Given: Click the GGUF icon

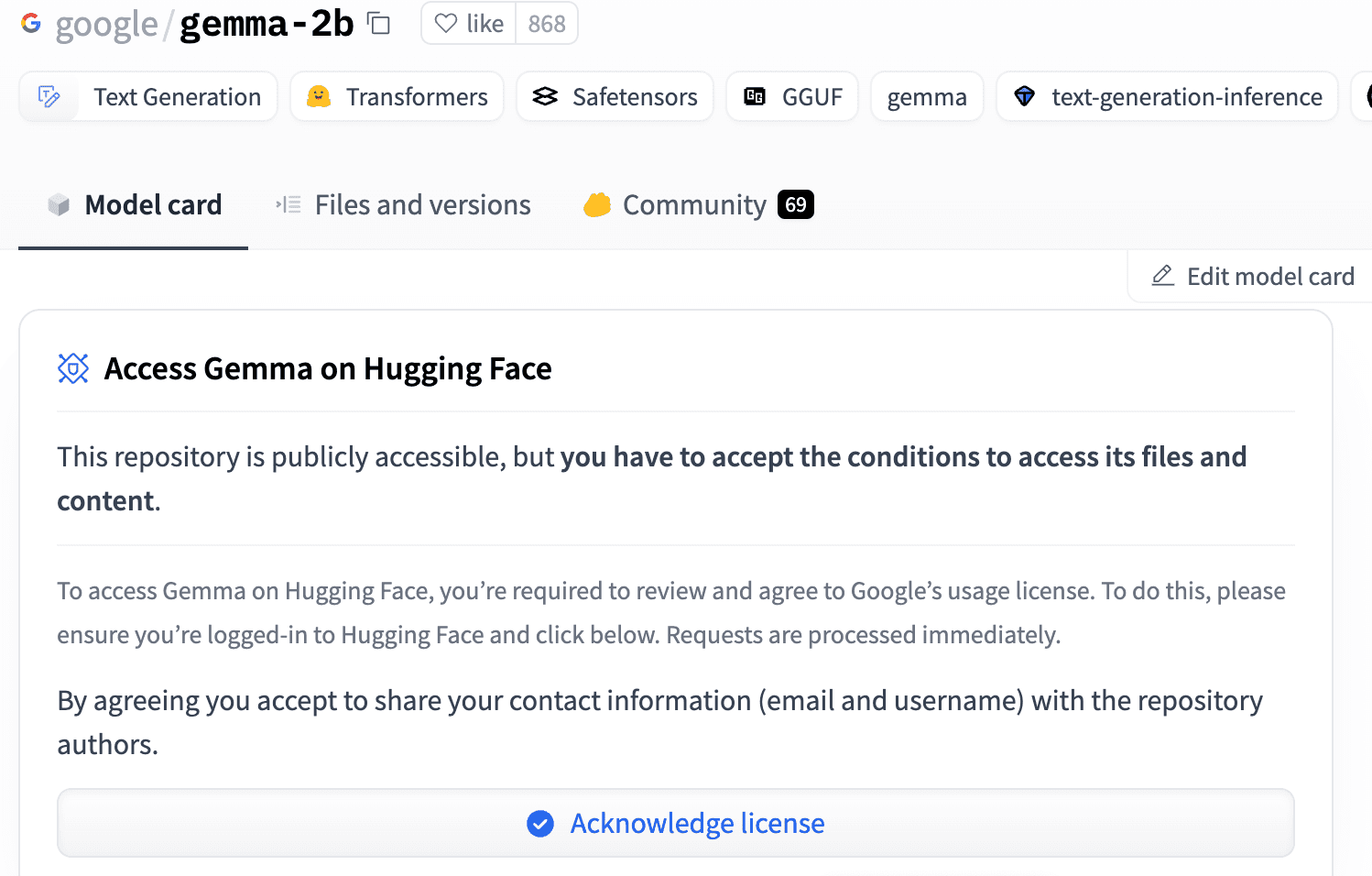Looking at the screenshot, I should (755, 96).
